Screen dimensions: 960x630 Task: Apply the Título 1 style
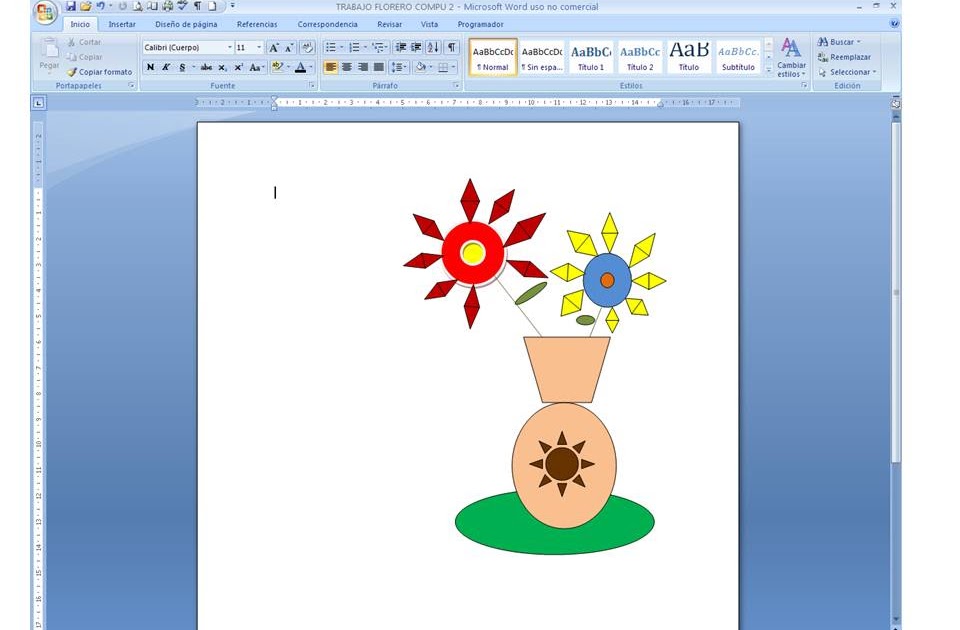[x=590, y=54]
